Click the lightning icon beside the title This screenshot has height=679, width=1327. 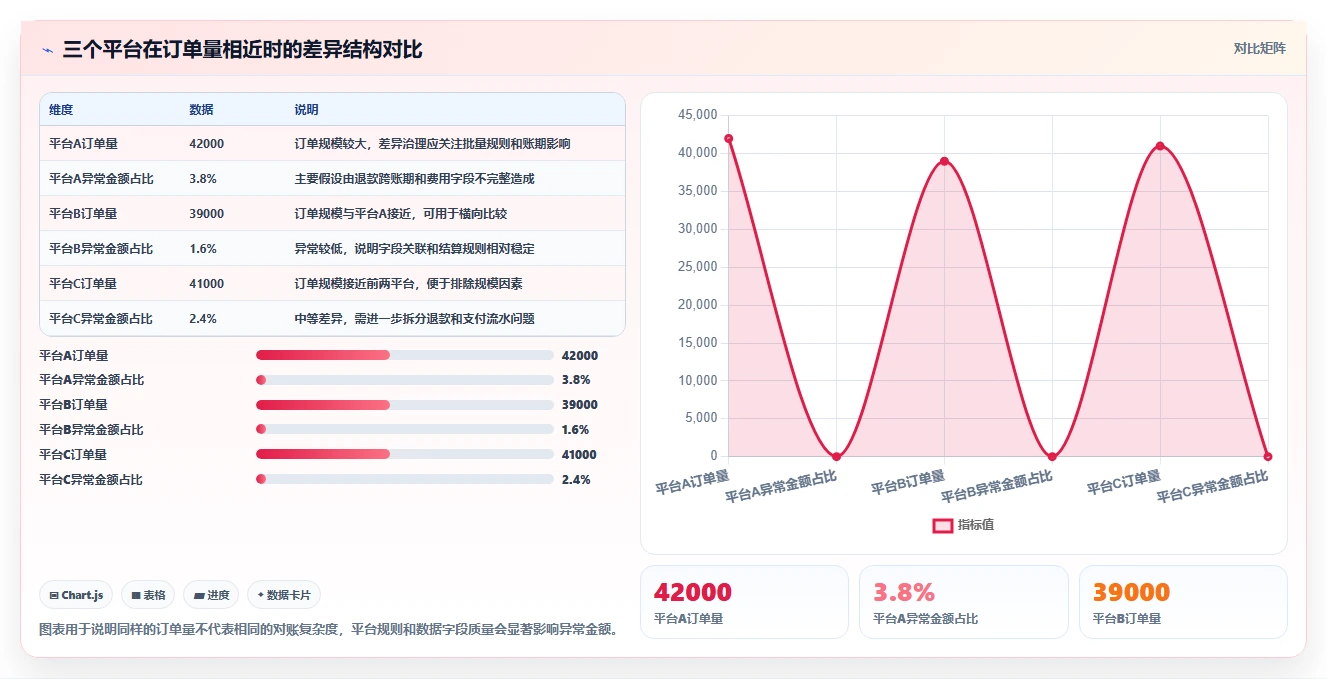coord(47,49)
